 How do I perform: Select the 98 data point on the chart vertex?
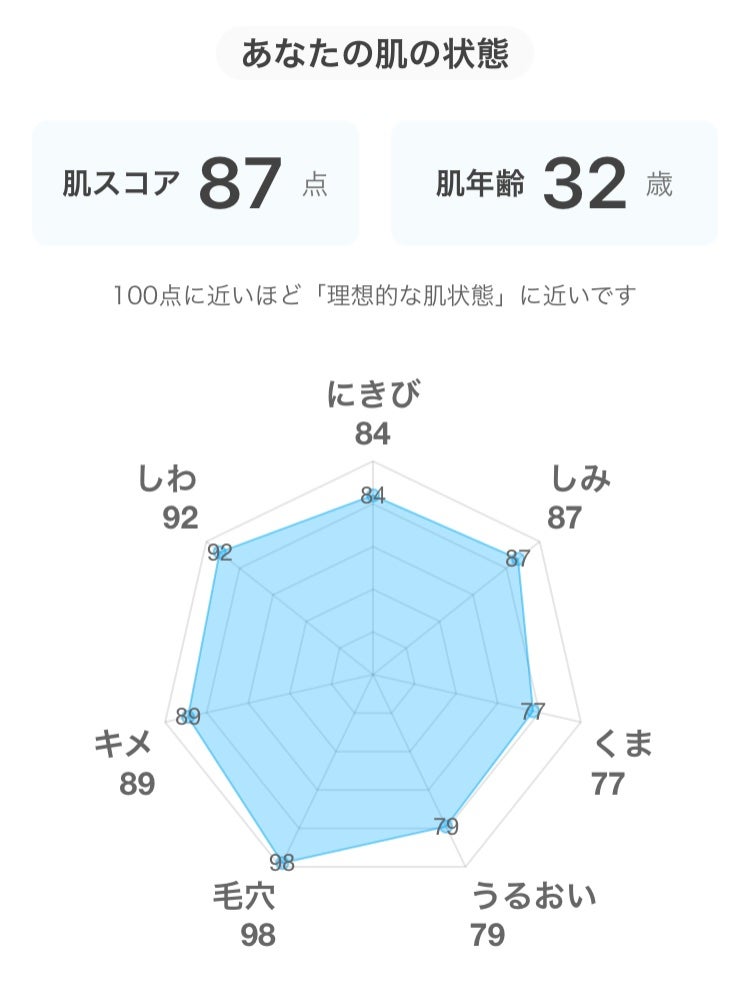[x=282, y=862]
